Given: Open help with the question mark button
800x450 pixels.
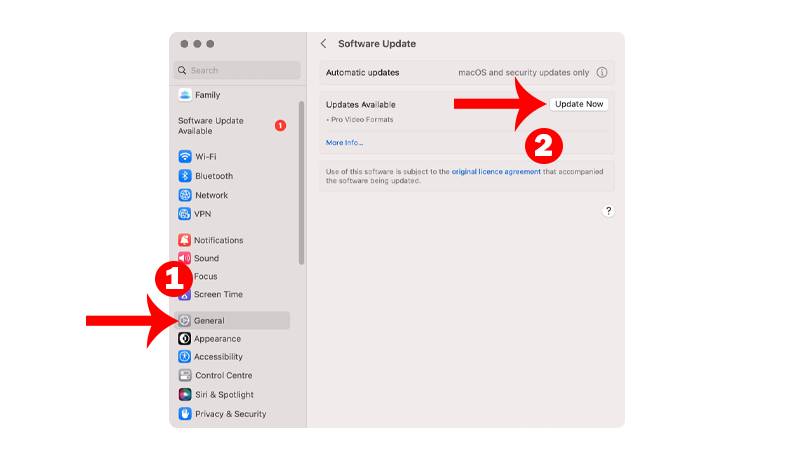Looking at the screenshot, I should [608, 211].
